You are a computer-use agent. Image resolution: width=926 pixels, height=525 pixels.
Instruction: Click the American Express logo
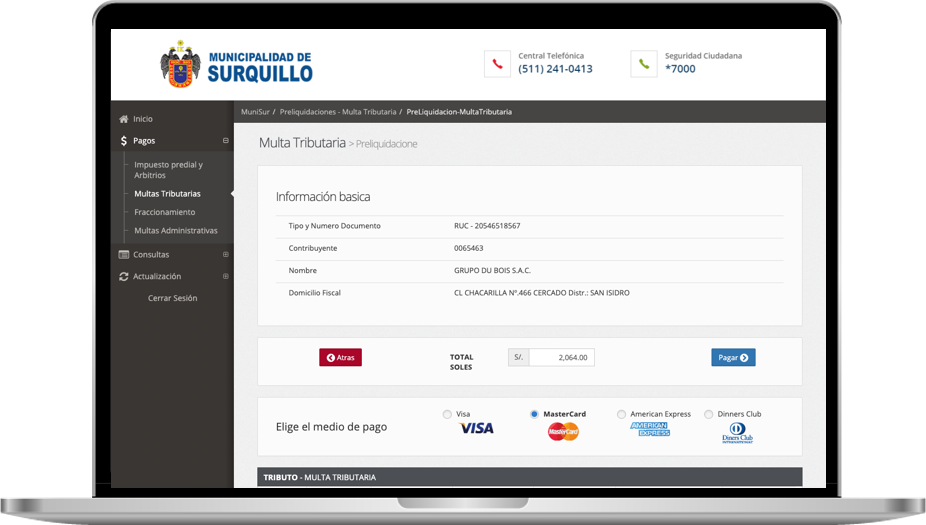coord(649,429)
